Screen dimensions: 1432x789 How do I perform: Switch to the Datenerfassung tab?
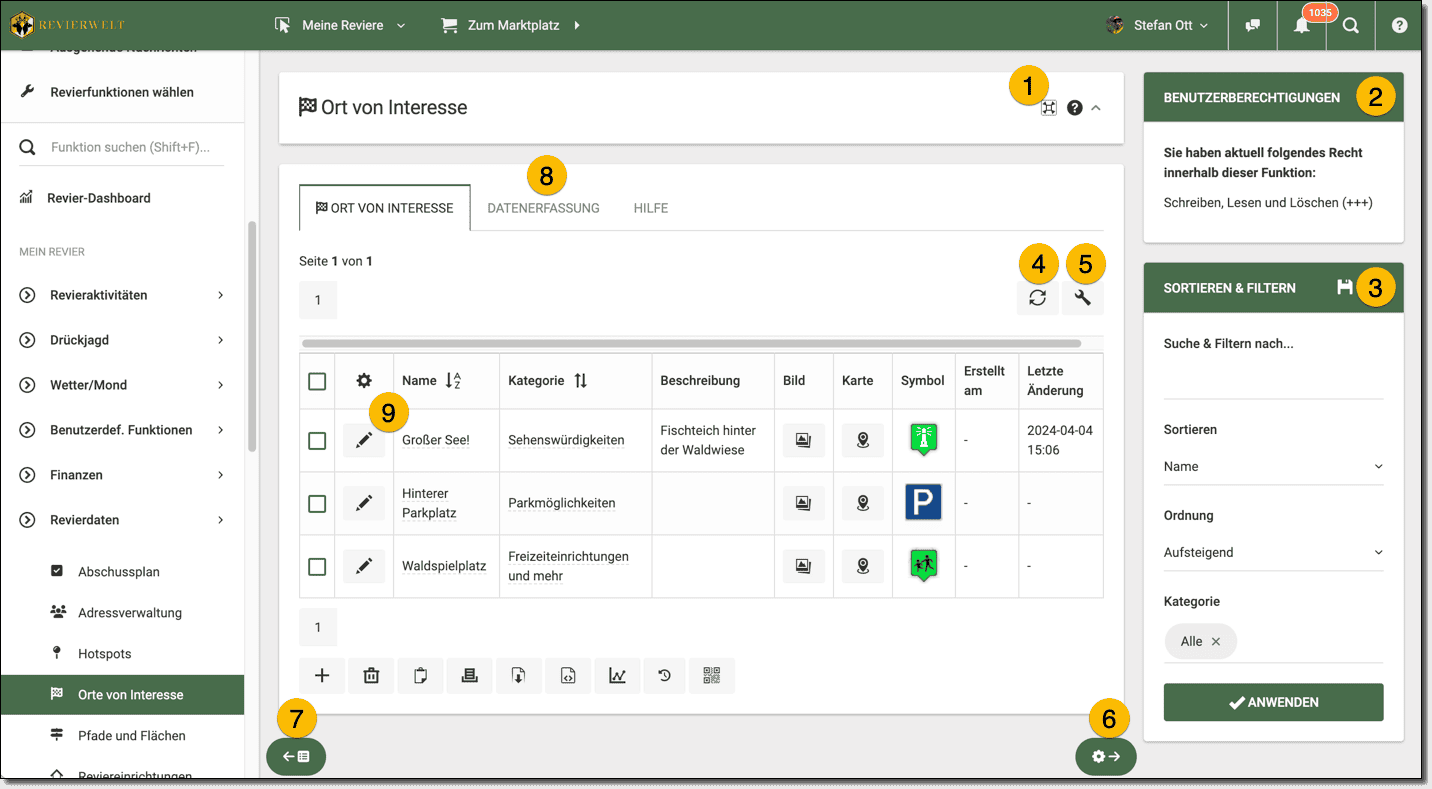pyautogui.click(x=543, y=208)
